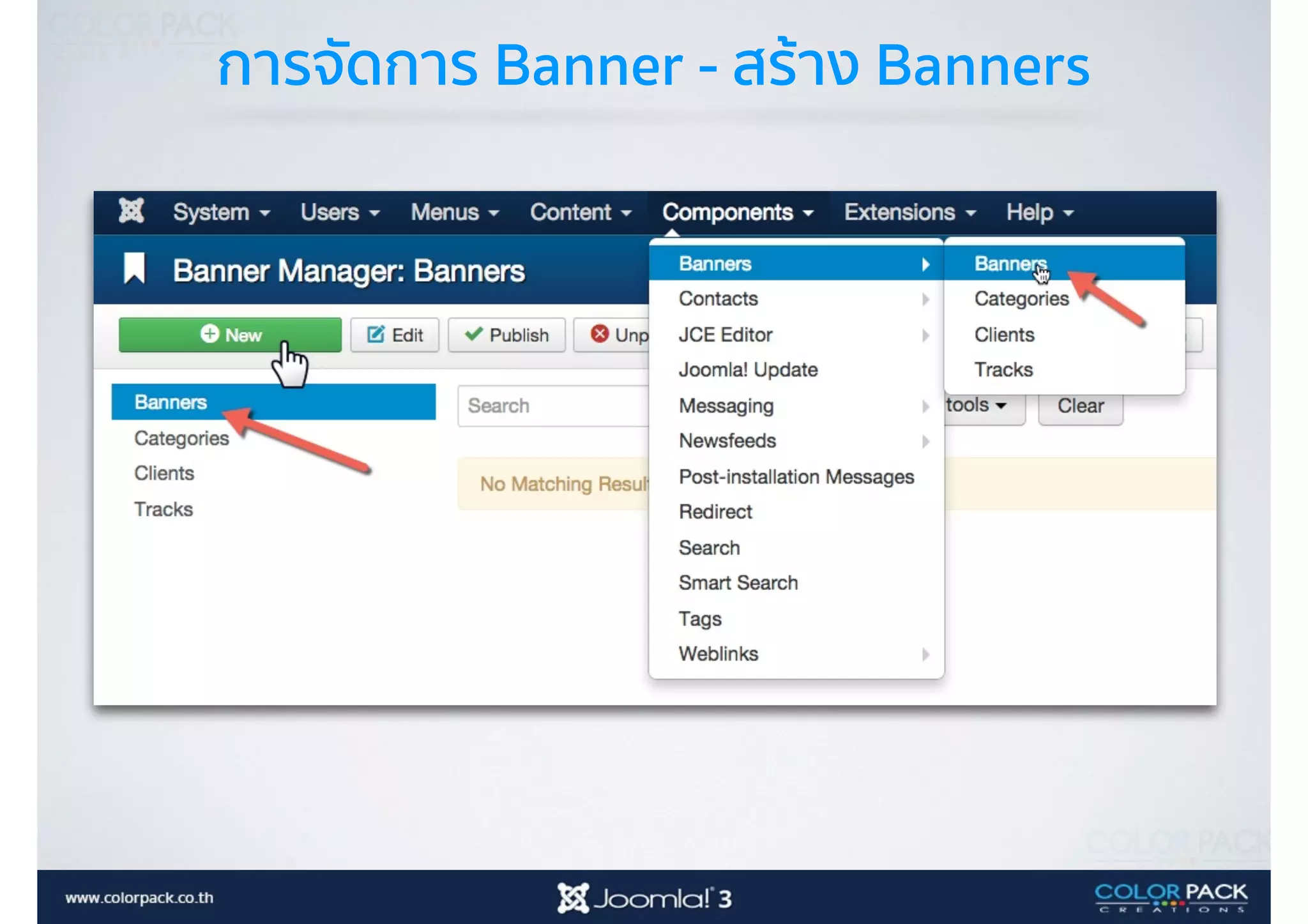
Task: Click into the Search input field
Action: (553, 405)
